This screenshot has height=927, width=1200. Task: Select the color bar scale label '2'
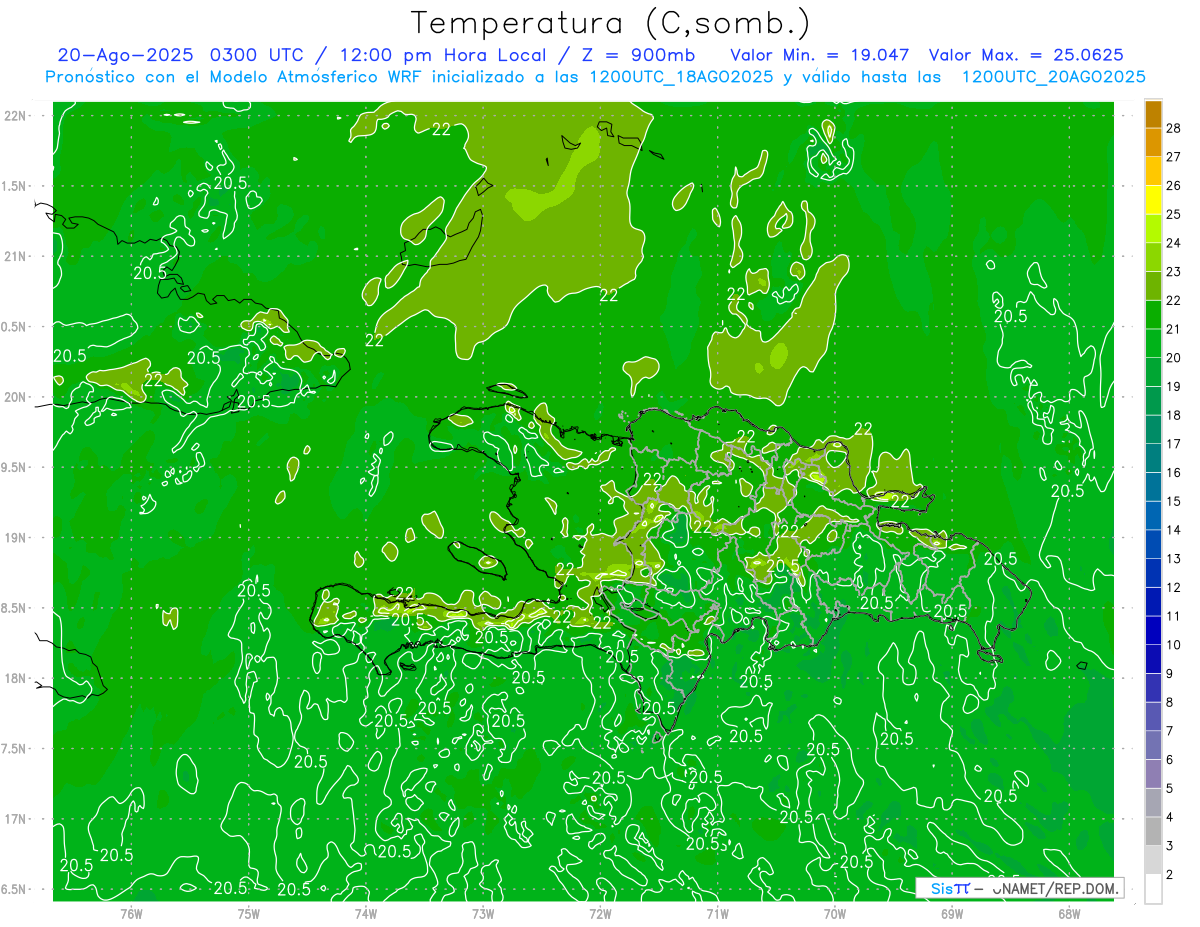pyautogui.click(x=1170, y=875)
